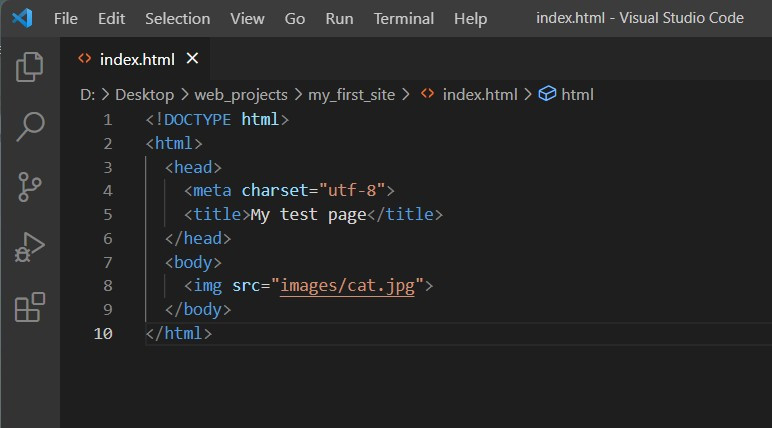The width and height of the screenshot is (772, 428).
Task: Open the File menu
Action: 65,19
